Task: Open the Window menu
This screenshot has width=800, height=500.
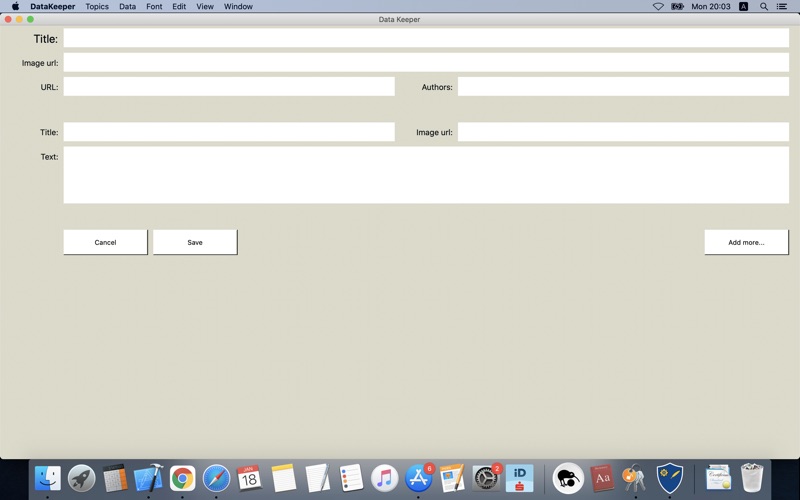Action: (x=238, y=7)
